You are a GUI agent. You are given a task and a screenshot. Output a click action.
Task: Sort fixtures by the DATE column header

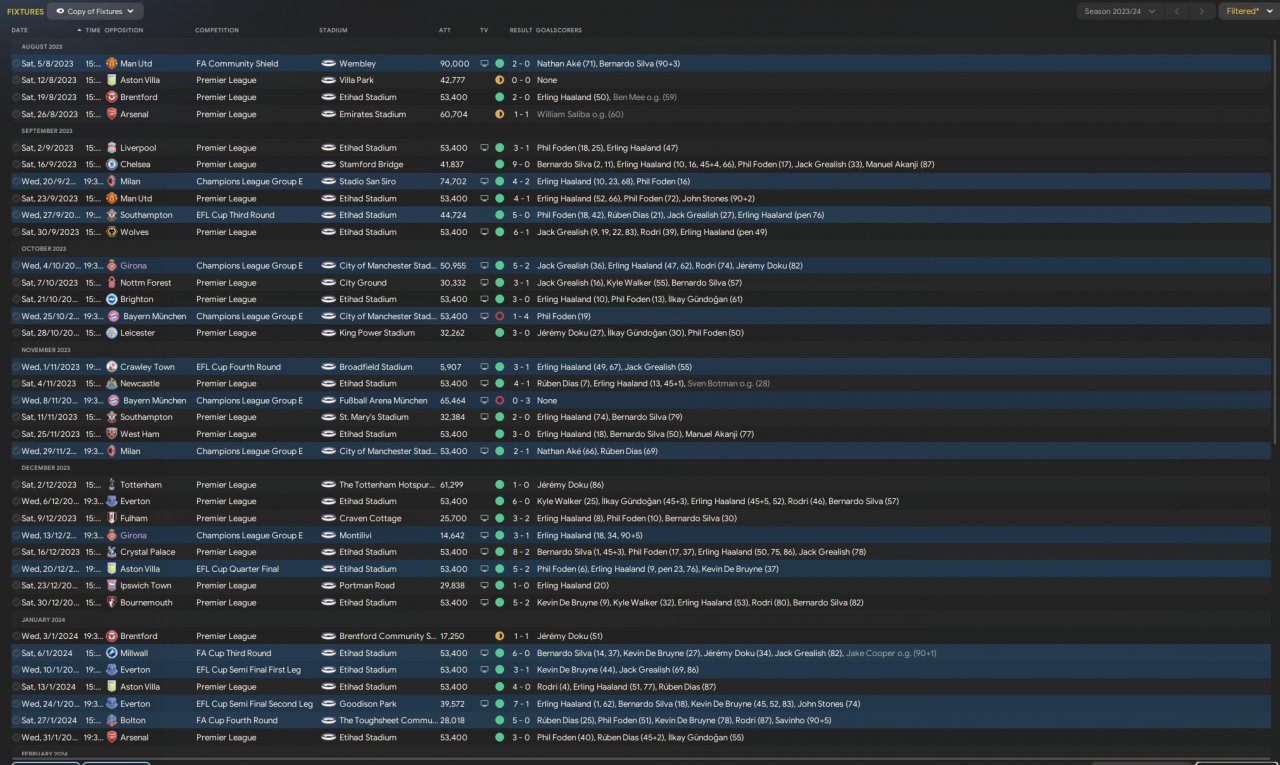tap(20, 30)
